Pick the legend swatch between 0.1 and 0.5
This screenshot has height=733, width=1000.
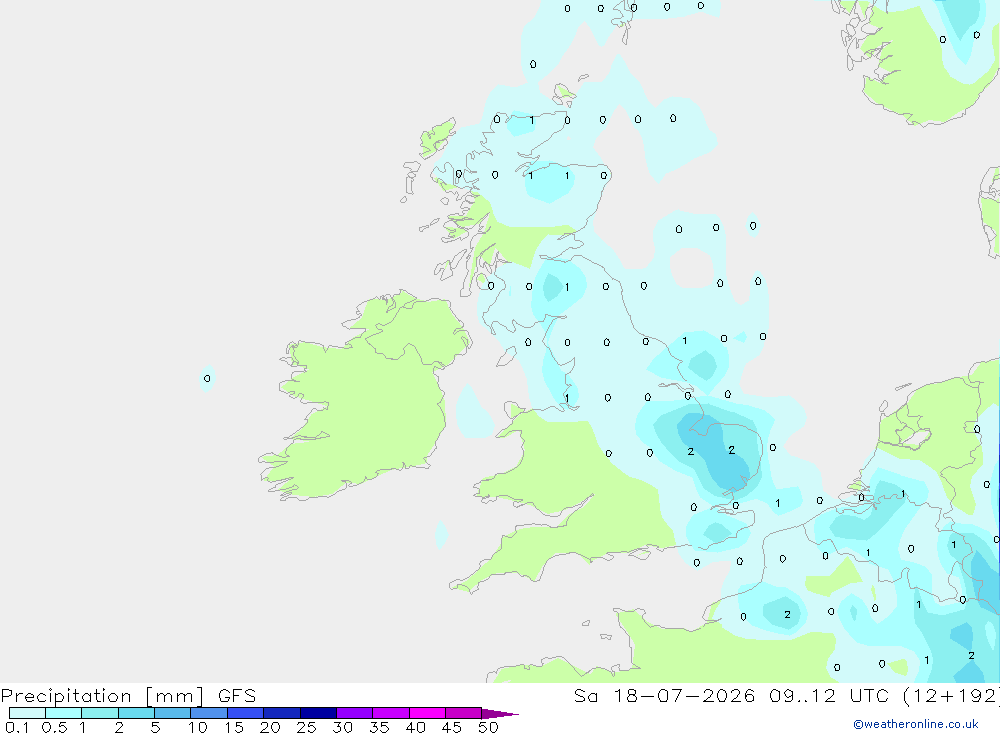pos(27,713)
